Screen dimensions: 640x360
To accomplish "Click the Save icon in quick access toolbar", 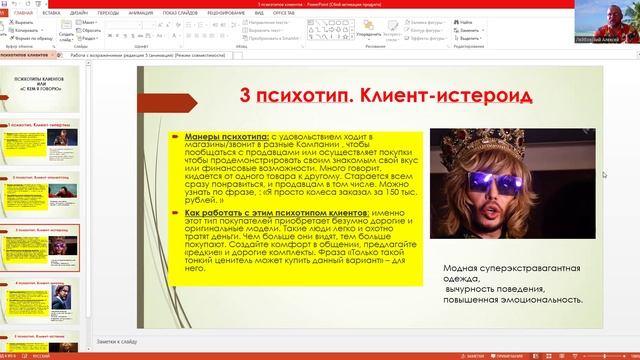I will coord(4,4).
